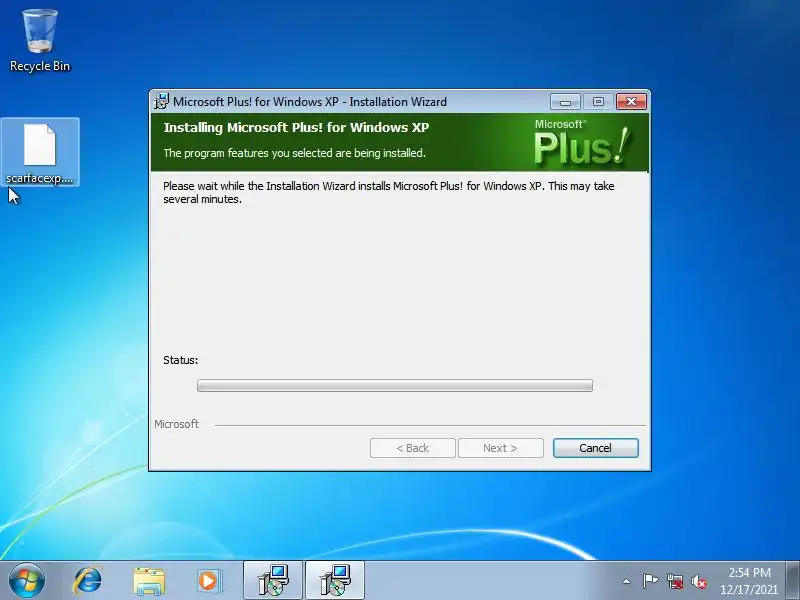Click Show Desktop strip at taskbar end

tap(793, 580)
